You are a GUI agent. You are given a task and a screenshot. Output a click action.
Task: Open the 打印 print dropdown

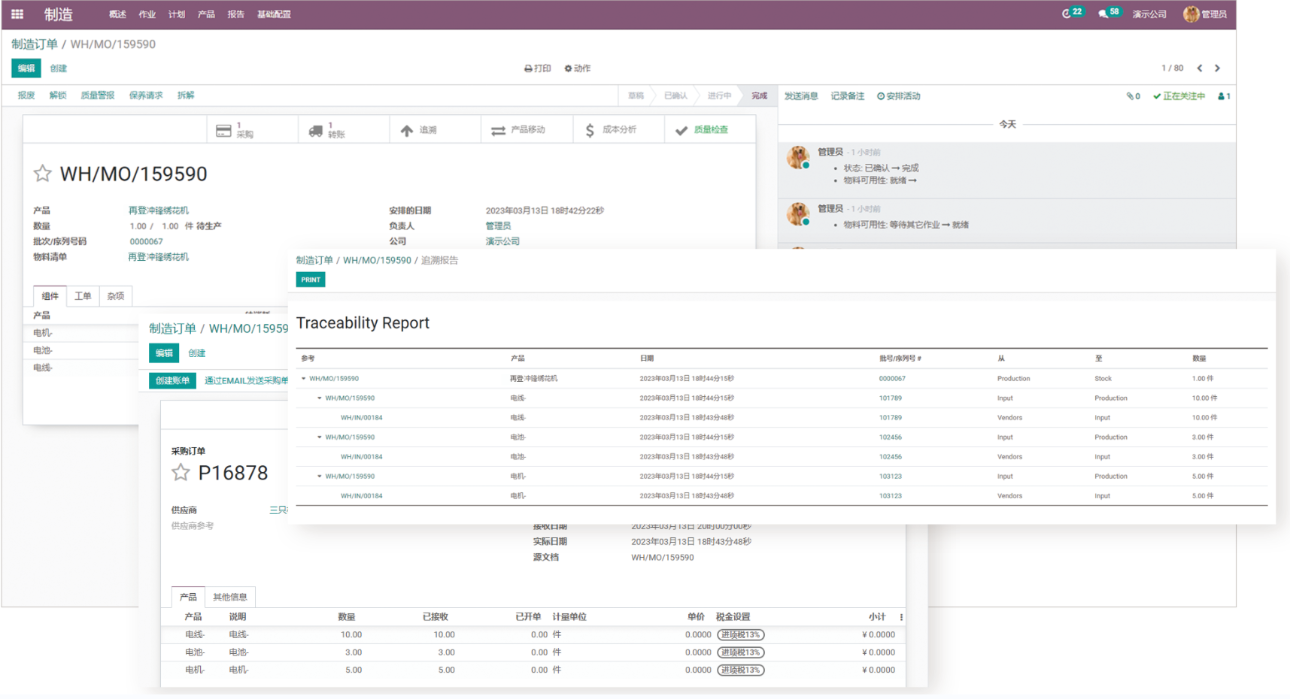(x=538, y=68)
